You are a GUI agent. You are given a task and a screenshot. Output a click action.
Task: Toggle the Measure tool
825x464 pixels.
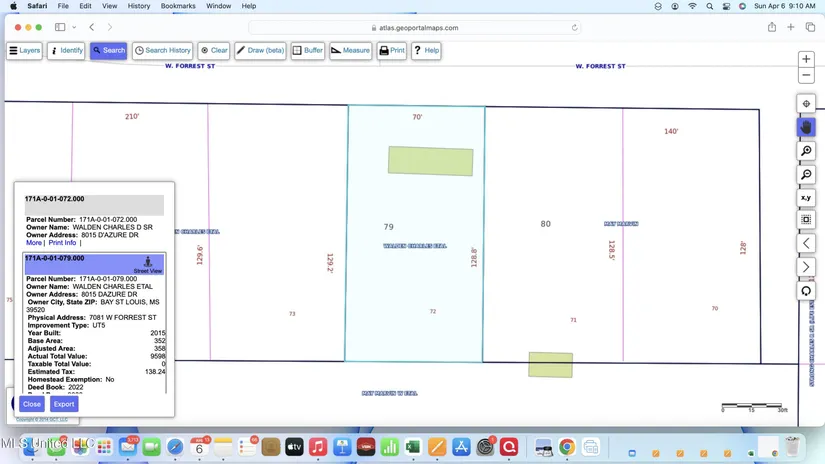coord(350,50)
